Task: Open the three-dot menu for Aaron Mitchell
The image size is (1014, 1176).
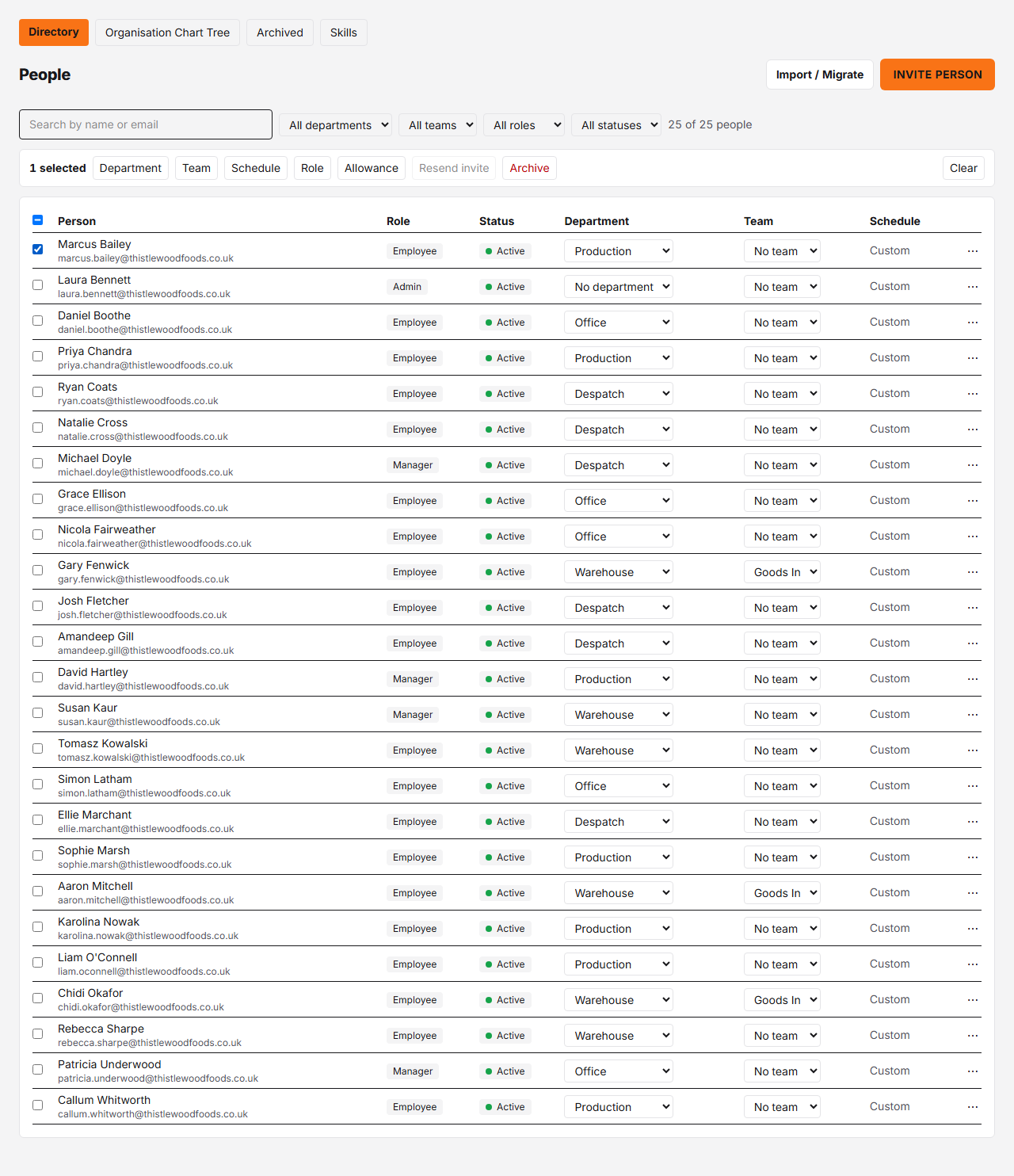Action: tap(972, 893)
